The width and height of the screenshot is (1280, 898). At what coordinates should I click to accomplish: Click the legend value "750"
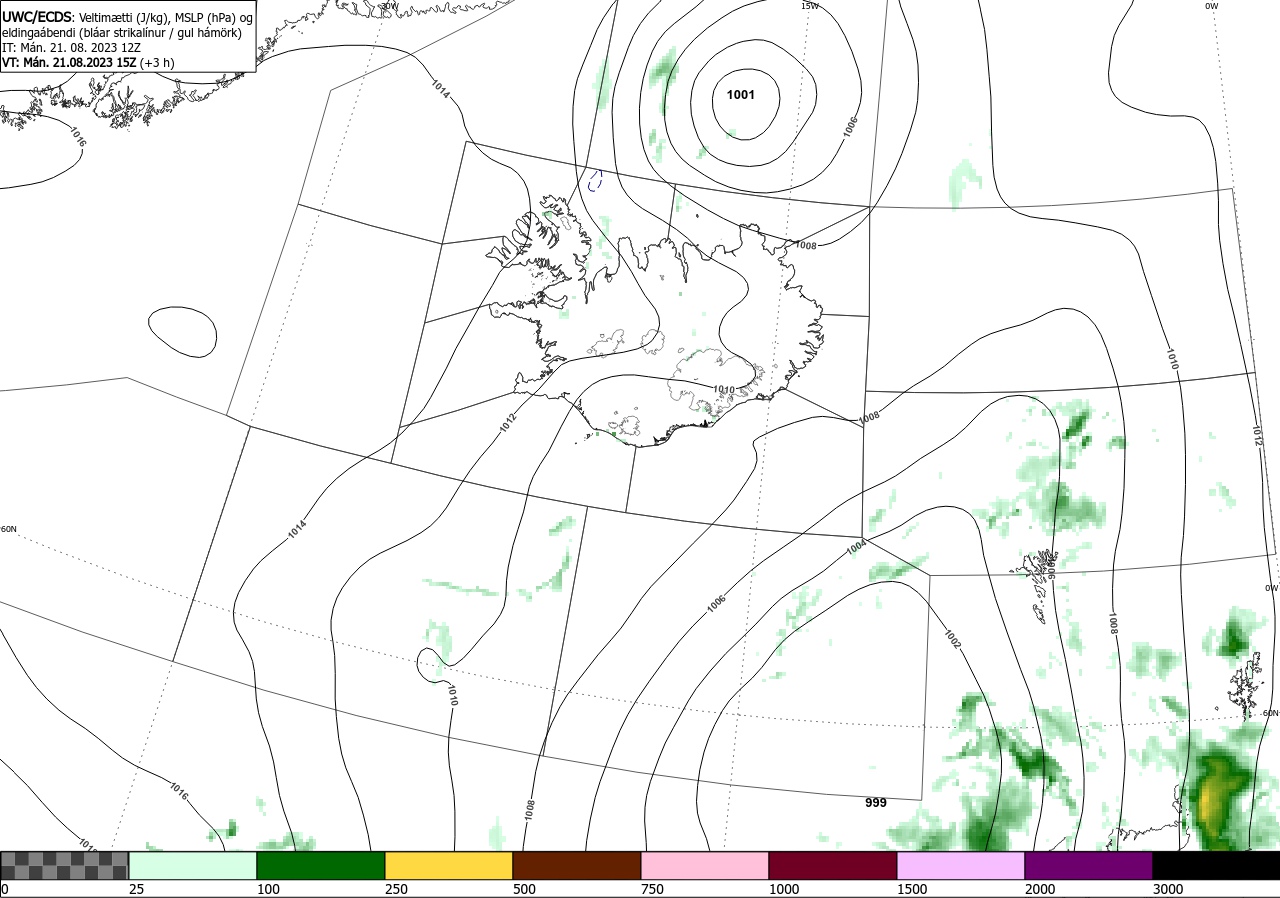652,889
